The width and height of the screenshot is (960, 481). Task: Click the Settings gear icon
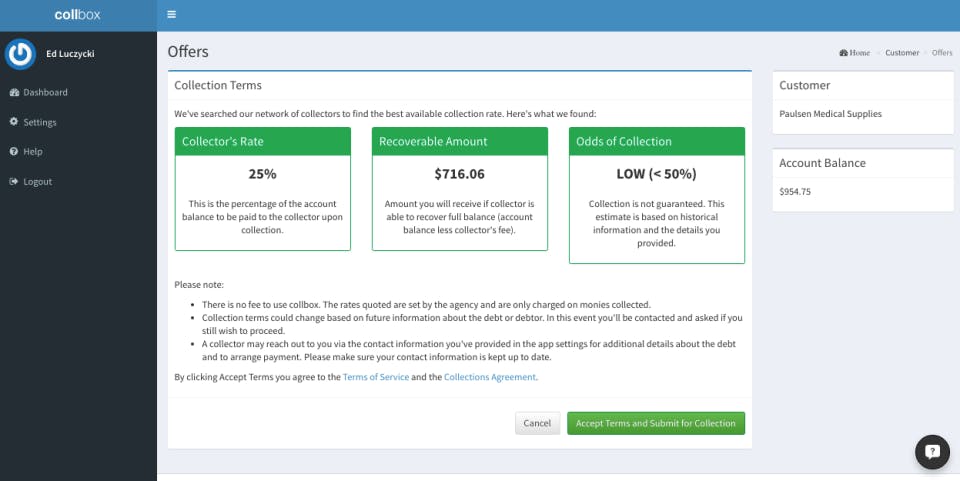pyautogui.click(x=13, y=122)
